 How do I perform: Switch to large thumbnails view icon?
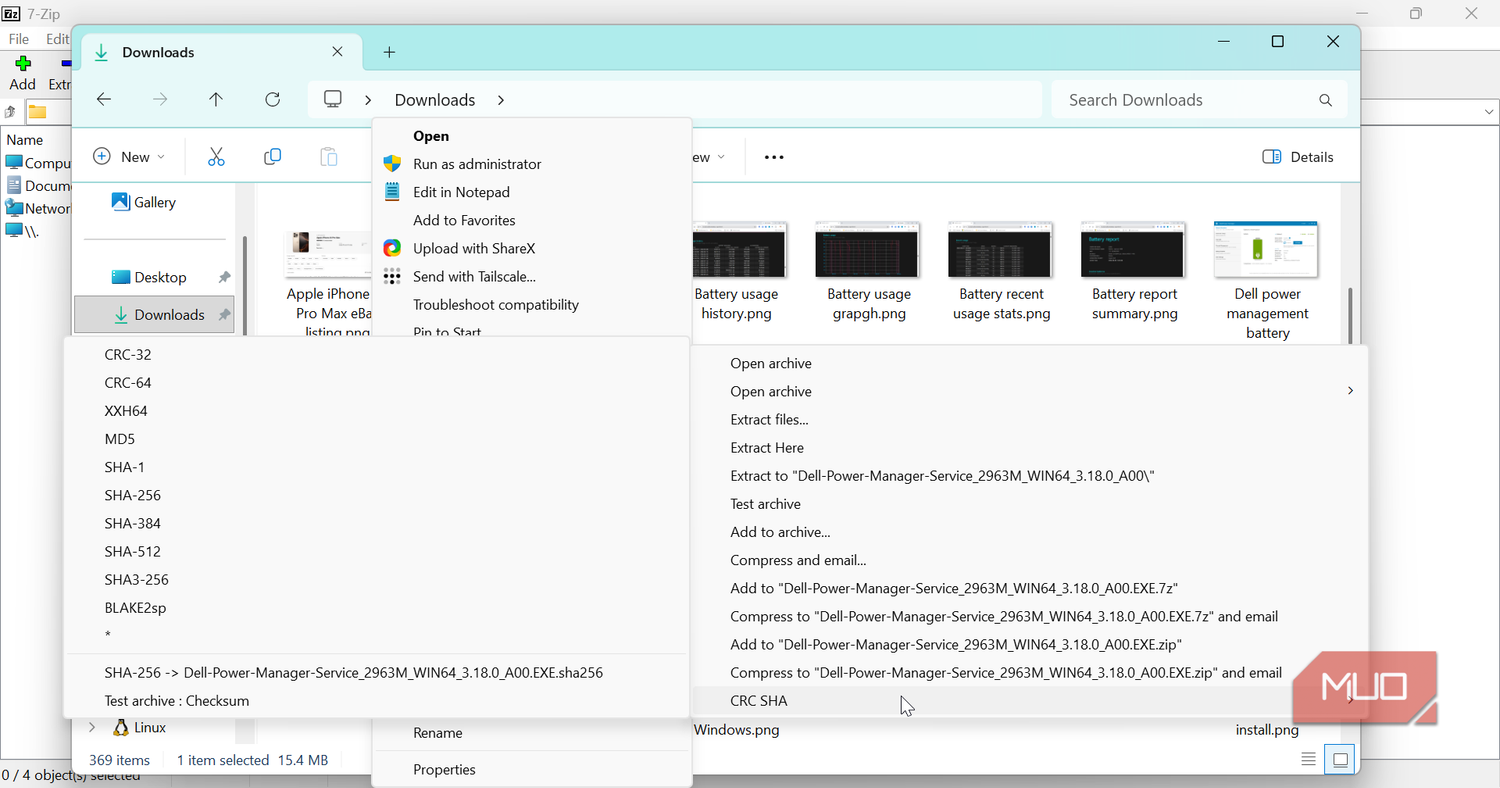(1340, 760)
